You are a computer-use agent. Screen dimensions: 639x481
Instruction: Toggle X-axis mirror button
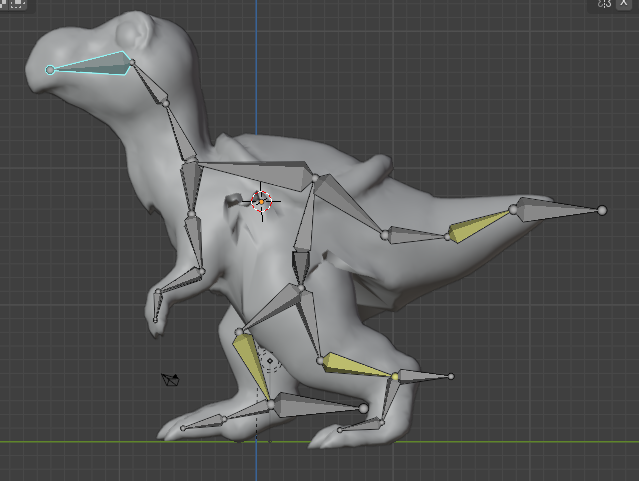(x=624, y=3)
